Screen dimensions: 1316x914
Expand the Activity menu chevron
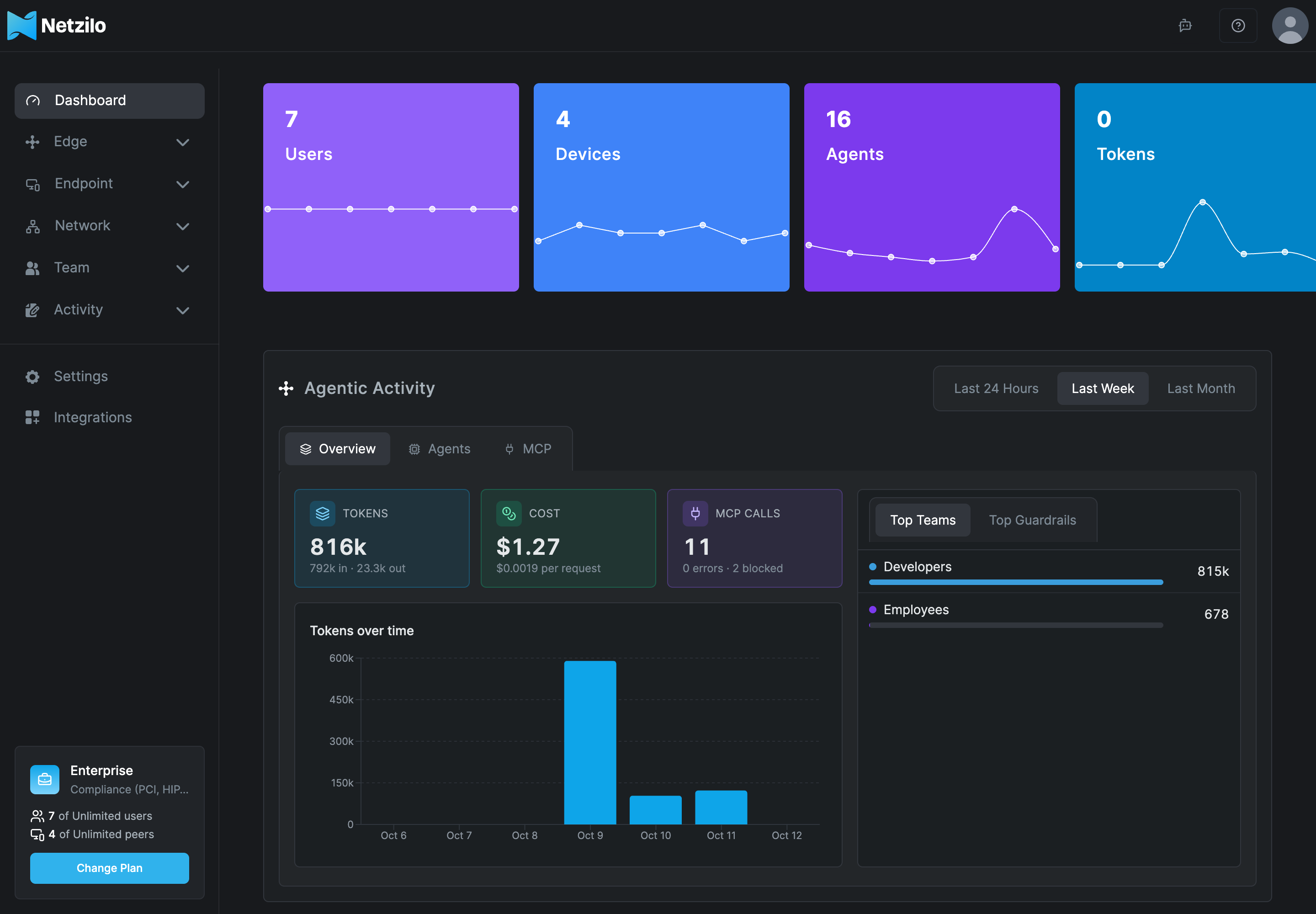(183, 310)
